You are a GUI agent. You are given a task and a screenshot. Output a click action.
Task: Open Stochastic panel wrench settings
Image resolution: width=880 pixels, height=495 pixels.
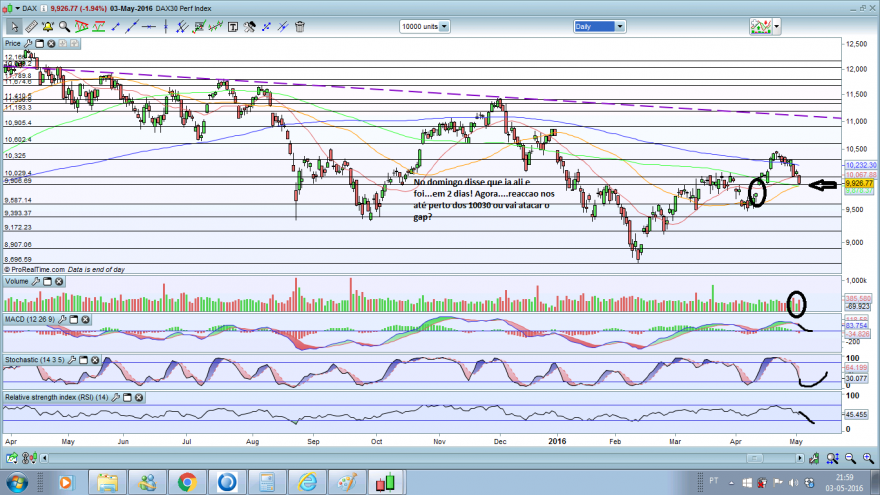point(72,360)
